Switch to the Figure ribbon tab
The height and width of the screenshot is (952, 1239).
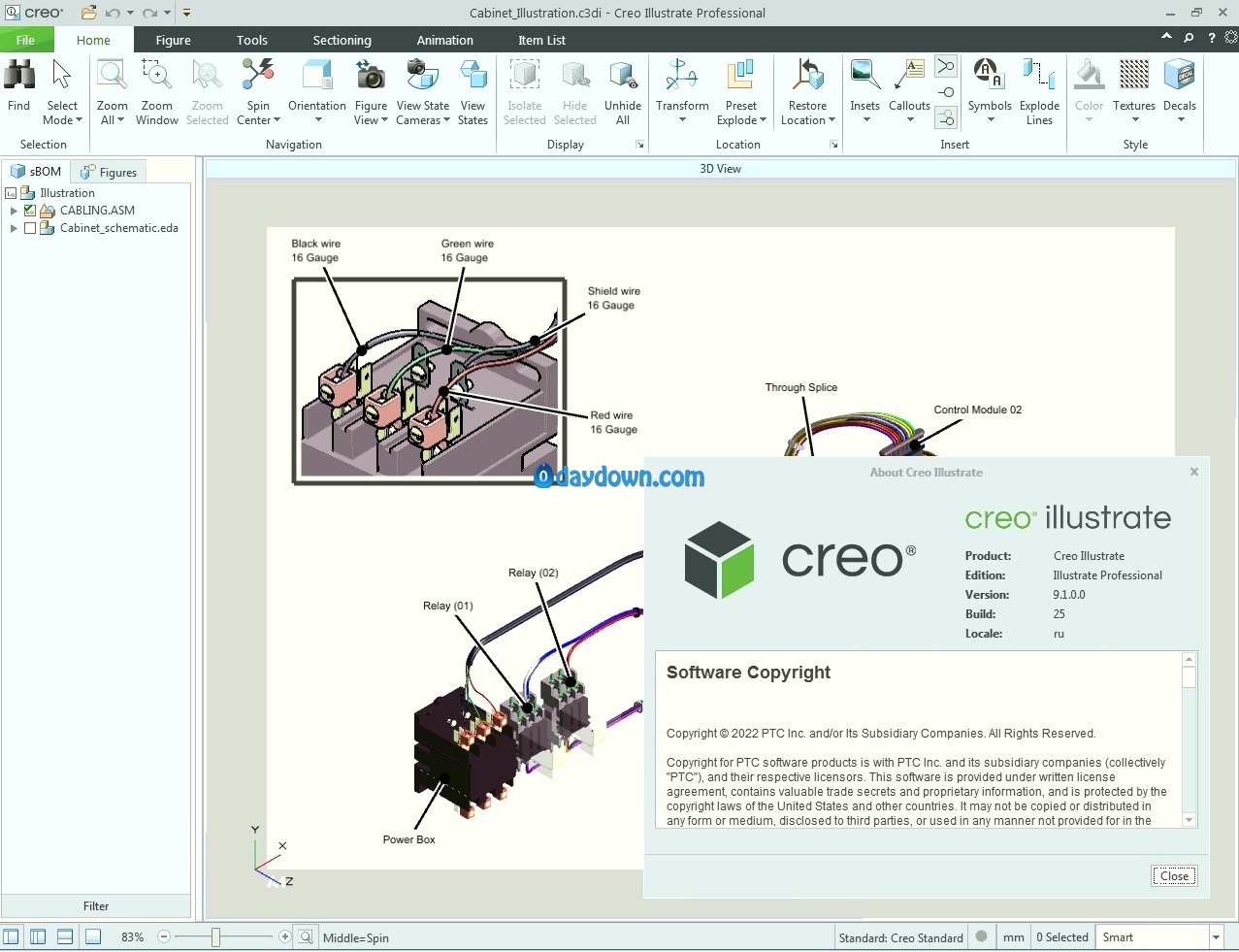coord(173,40)
